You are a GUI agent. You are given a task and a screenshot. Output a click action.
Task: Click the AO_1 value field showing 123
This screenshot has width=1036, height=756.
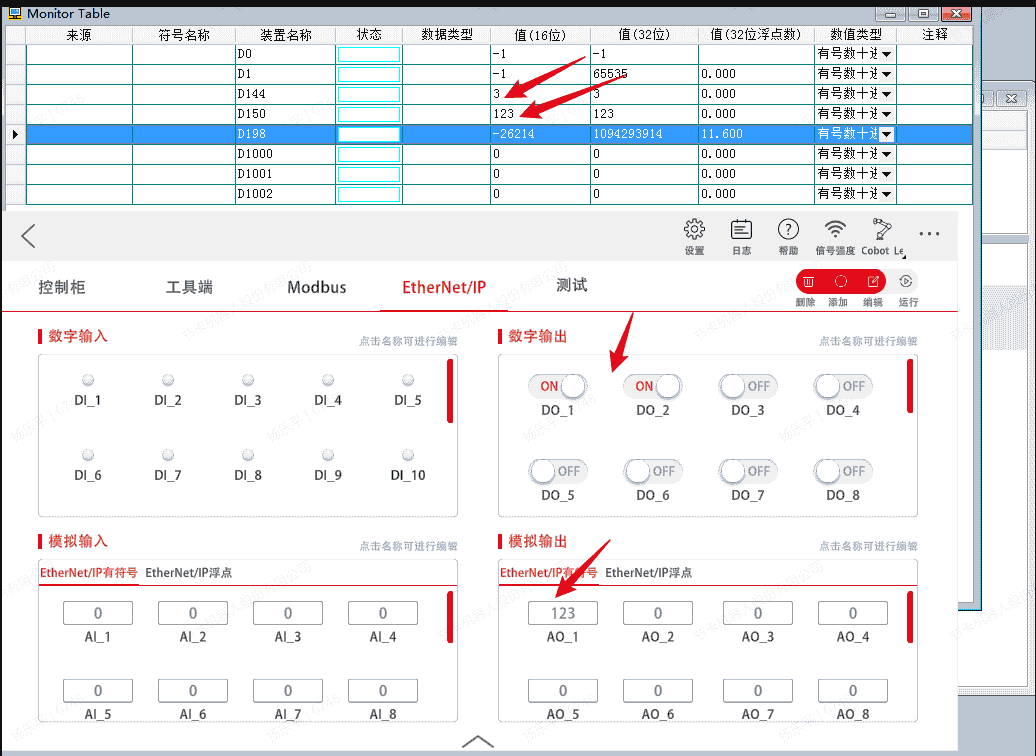pos(563,613)
